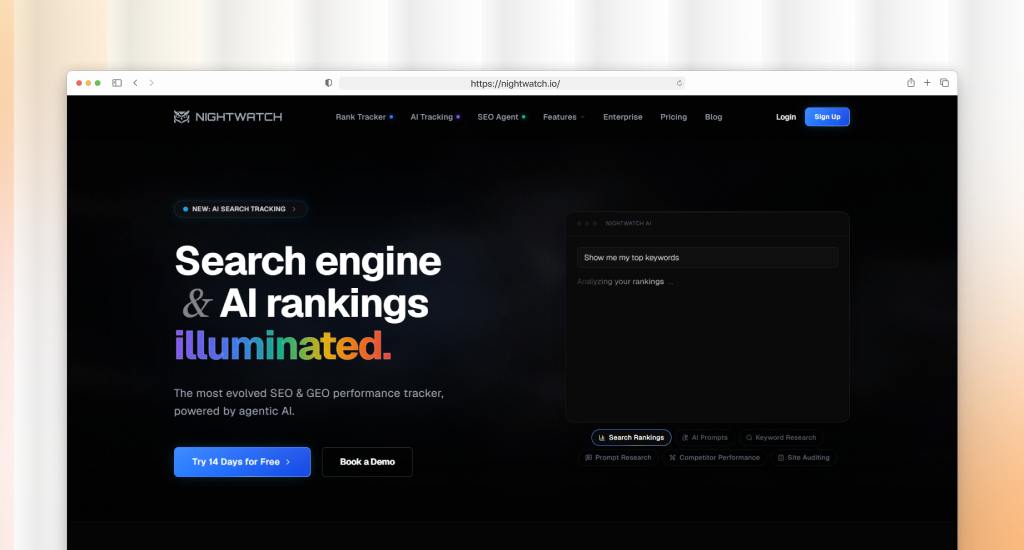The image size is (1024, 550).
Task: Click the nightwatch.io address bar
Action: click(512, 83)
